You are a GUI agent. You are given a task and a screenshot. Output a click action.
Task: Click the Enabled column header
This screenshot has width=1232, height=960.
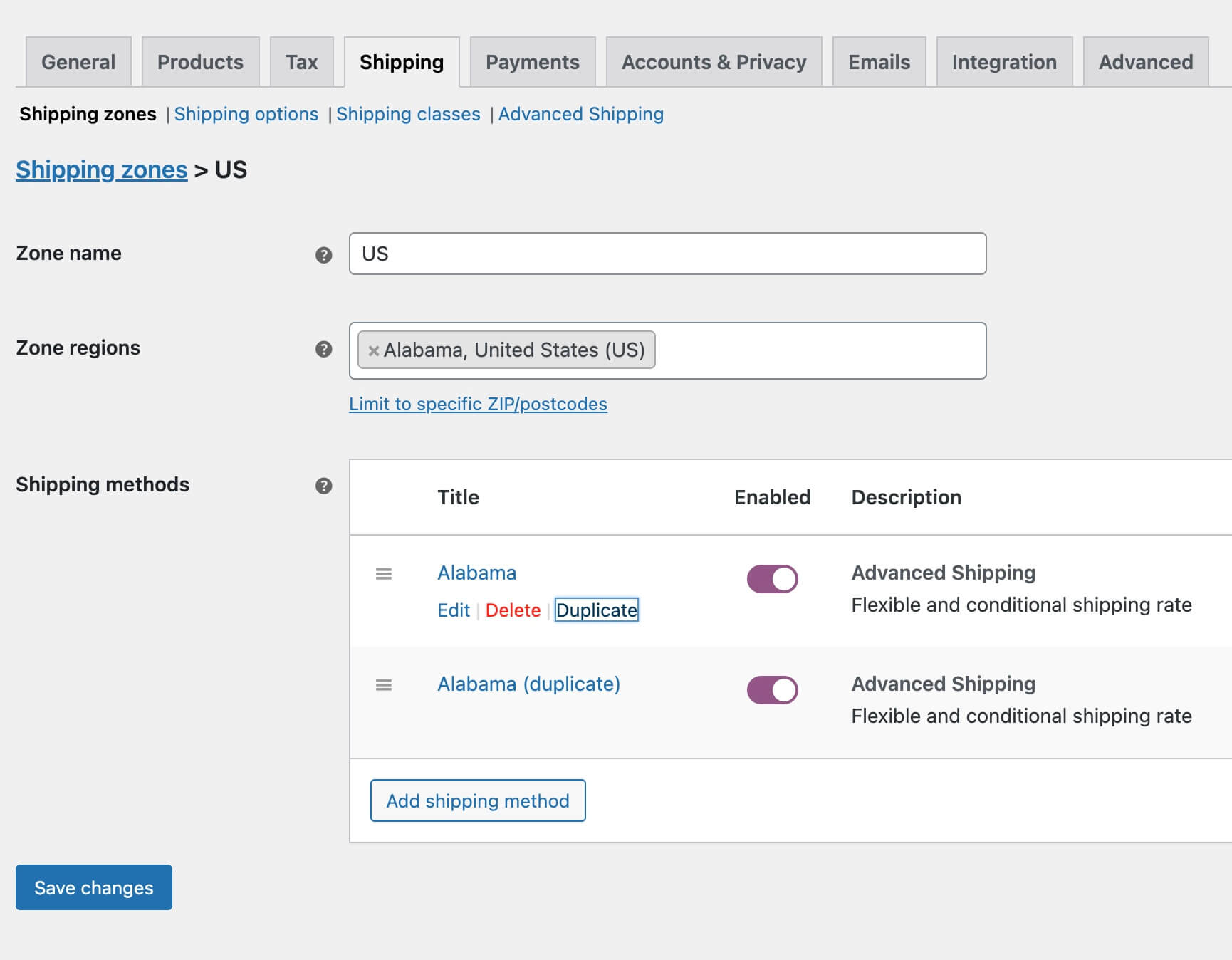tap(772, 497)
